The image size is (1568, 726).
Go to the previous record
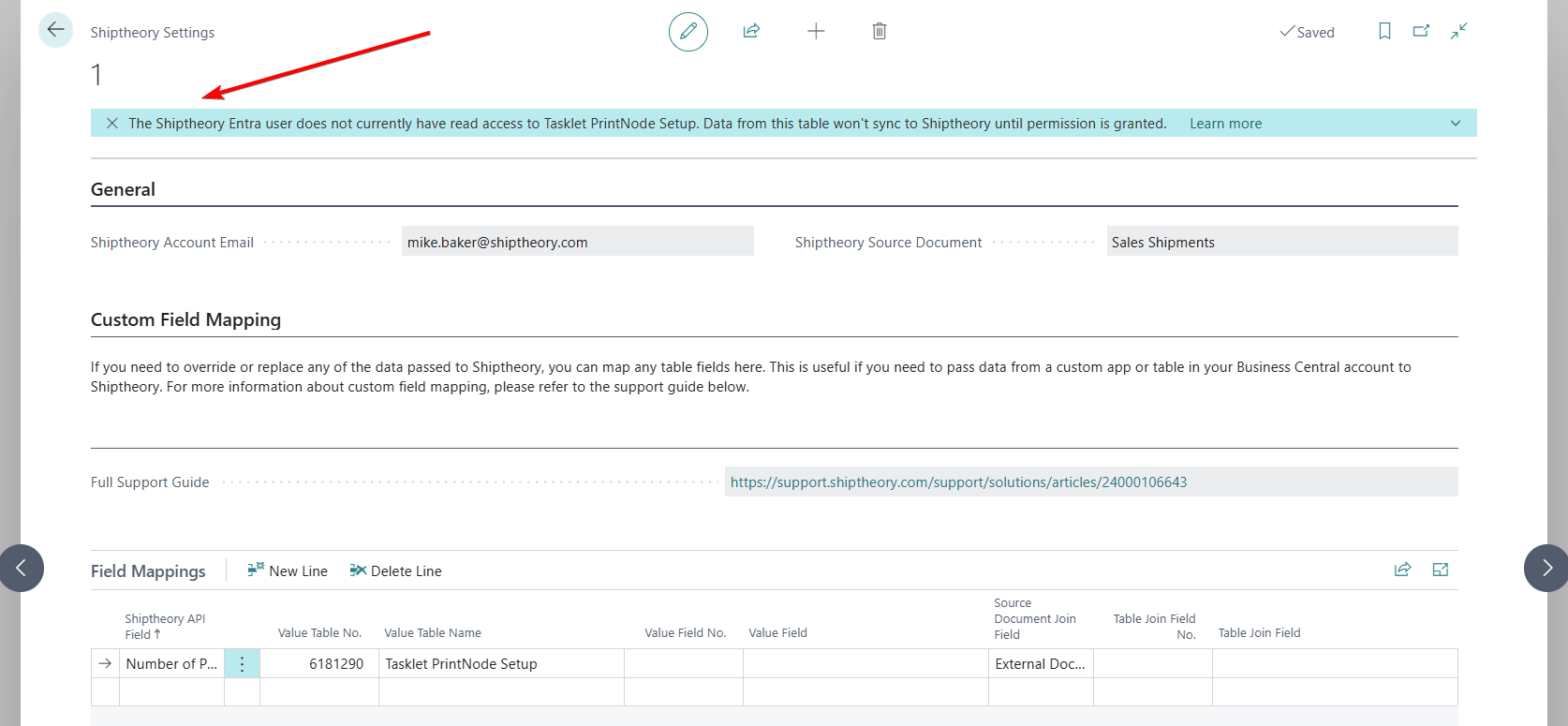tap(21, 568)
